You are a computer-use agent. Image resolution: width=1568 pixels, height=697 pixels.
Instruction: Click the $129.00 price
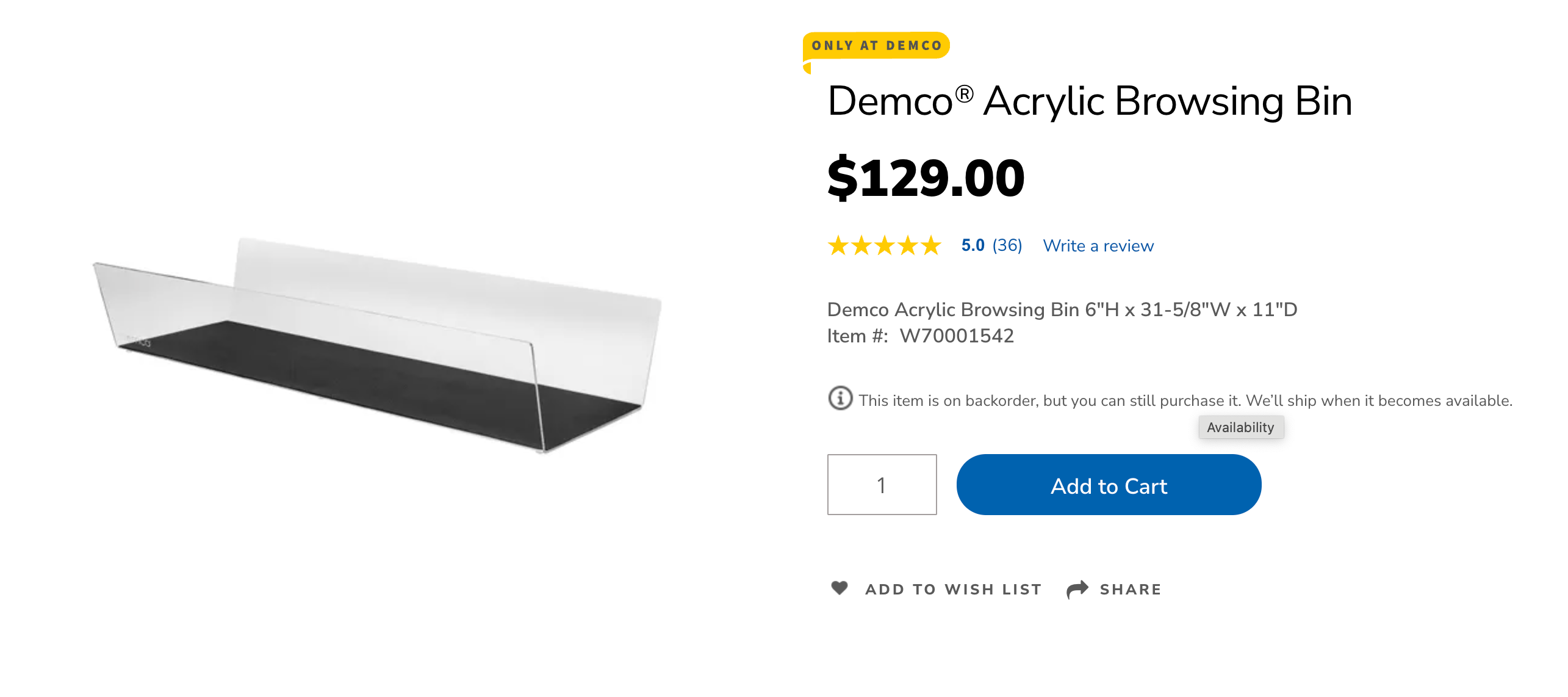pos(926,178)
